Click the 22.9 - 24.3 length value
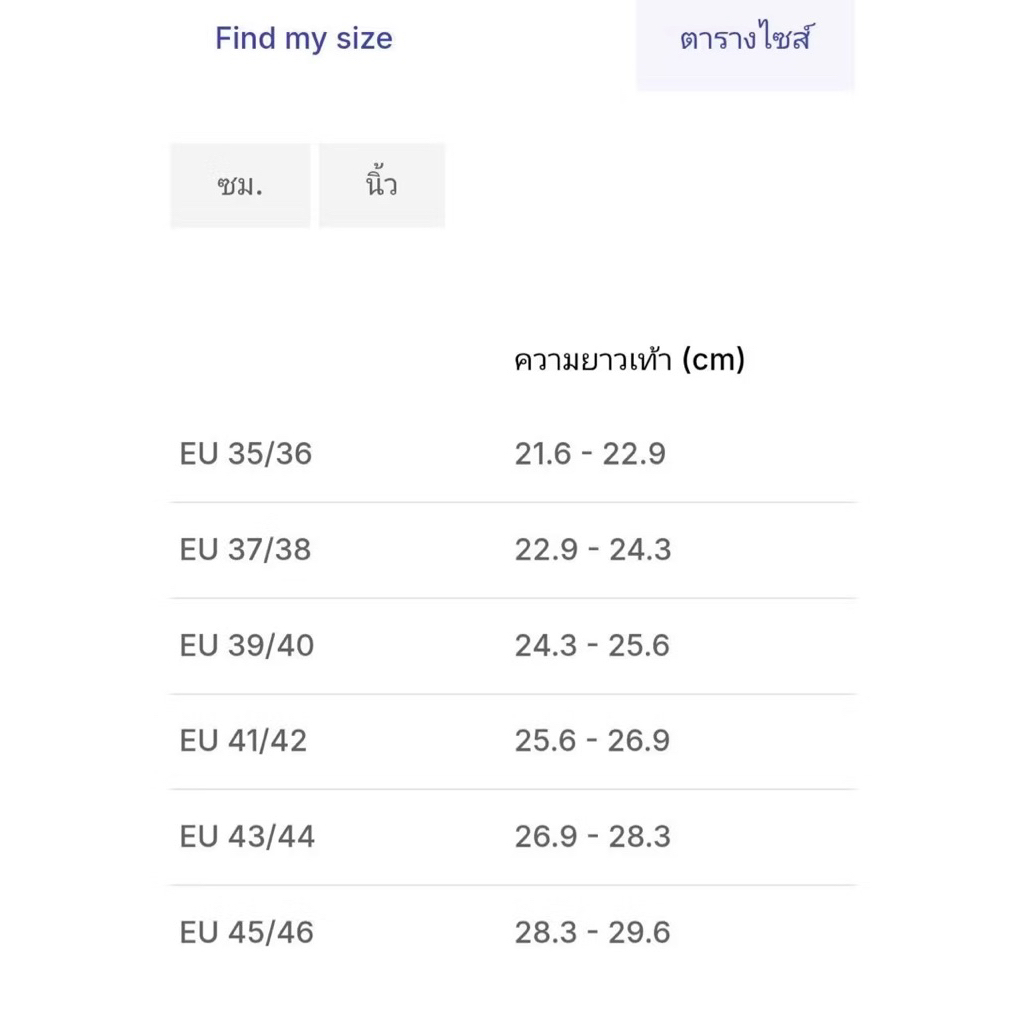 point(593,550)
